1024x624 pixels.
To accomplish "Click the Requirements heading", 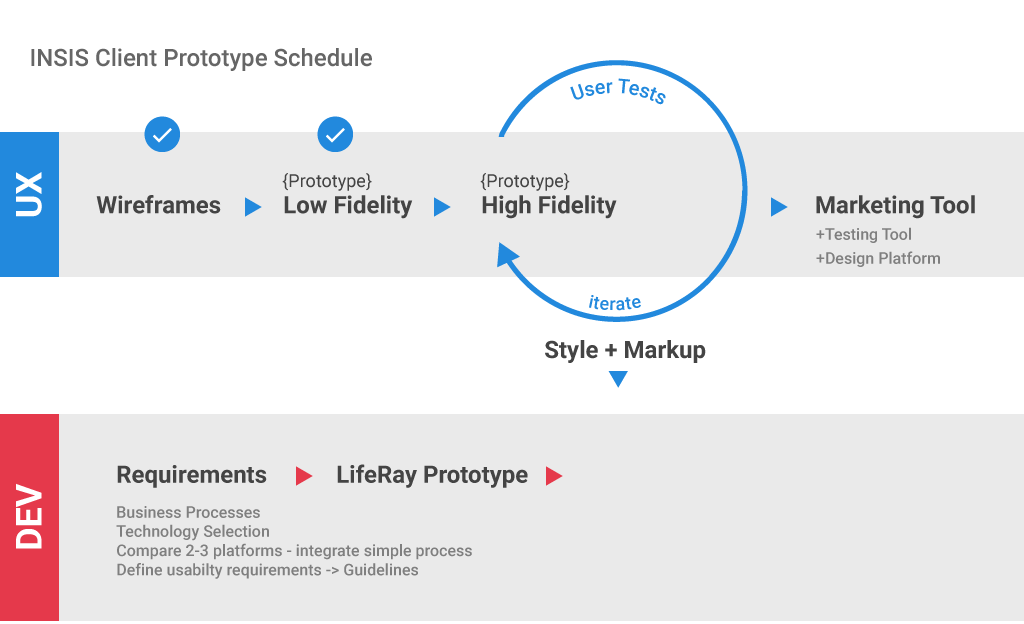I will (191, 475).
